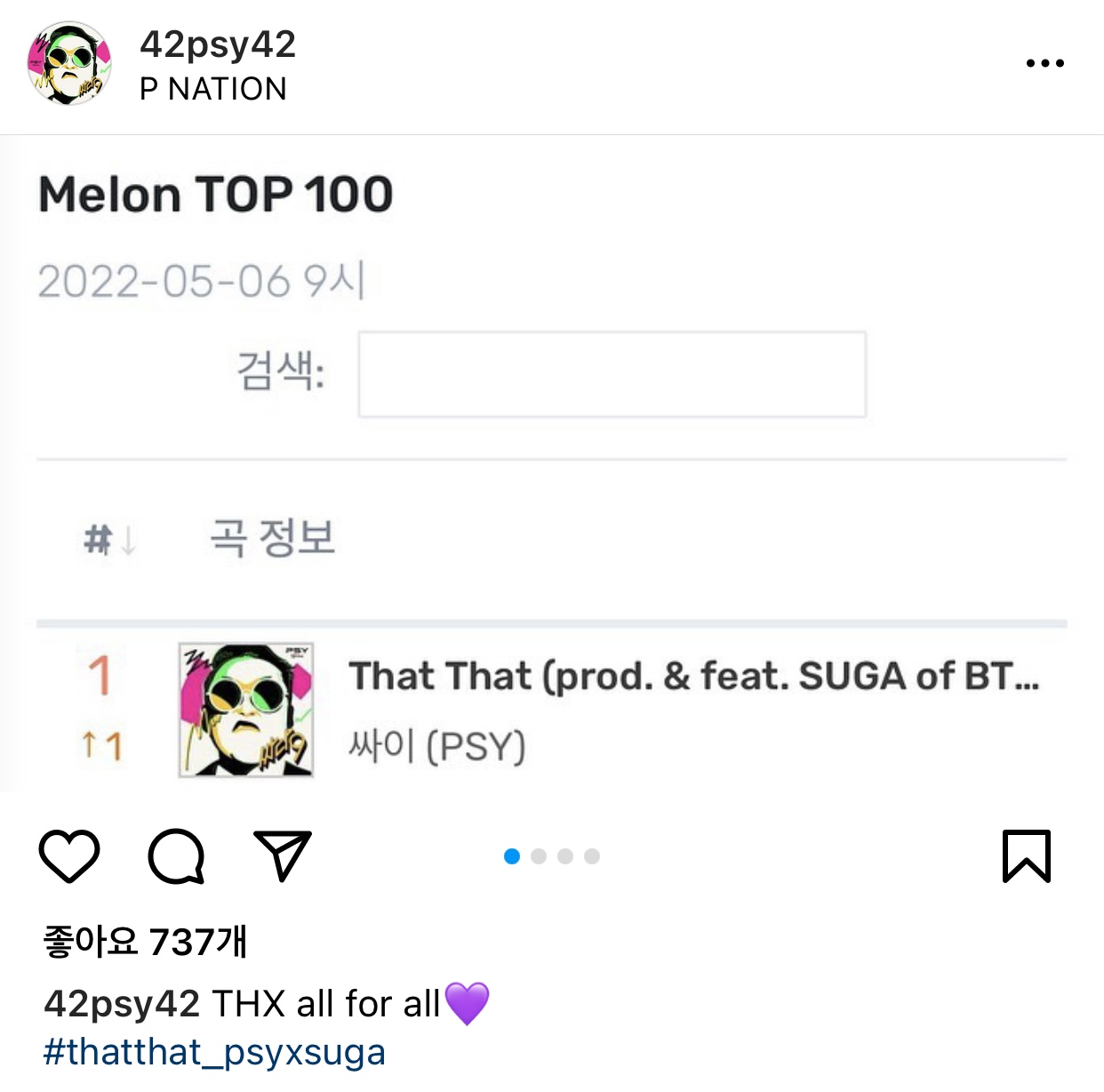Open P NATION location link
Viewport: 1104px width, 1092px height.
[213, 89]
